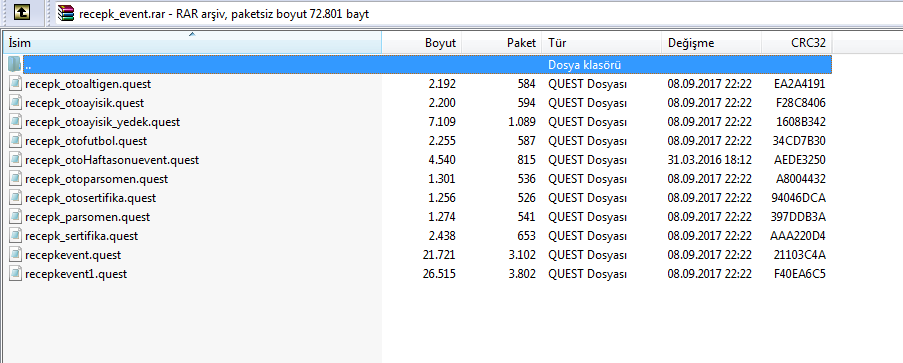Sort by Boyut column header

pos(422,43)
